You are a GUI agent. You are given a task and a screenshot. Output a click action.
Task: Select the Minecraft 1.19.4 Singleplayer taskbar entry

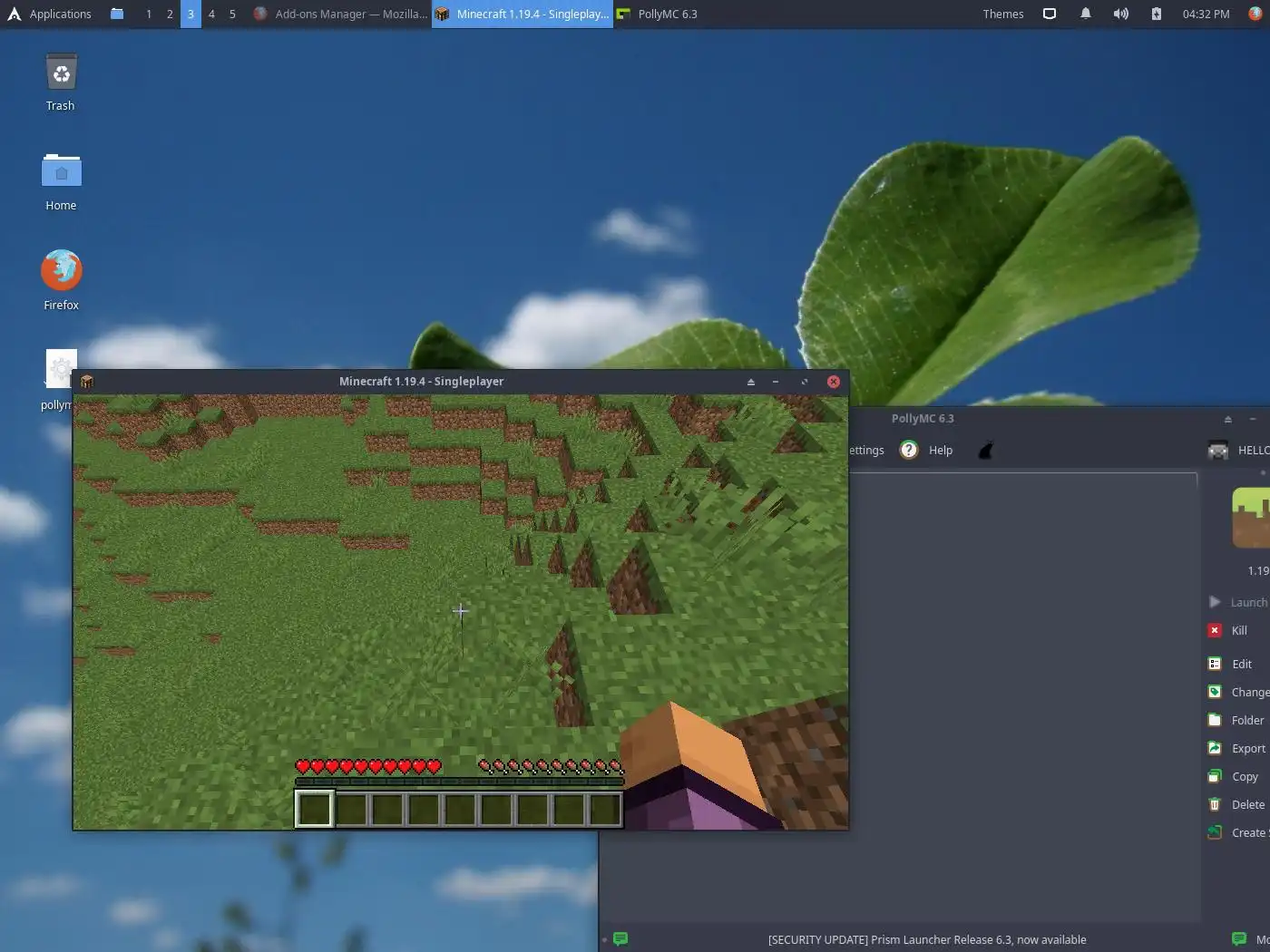523,14
